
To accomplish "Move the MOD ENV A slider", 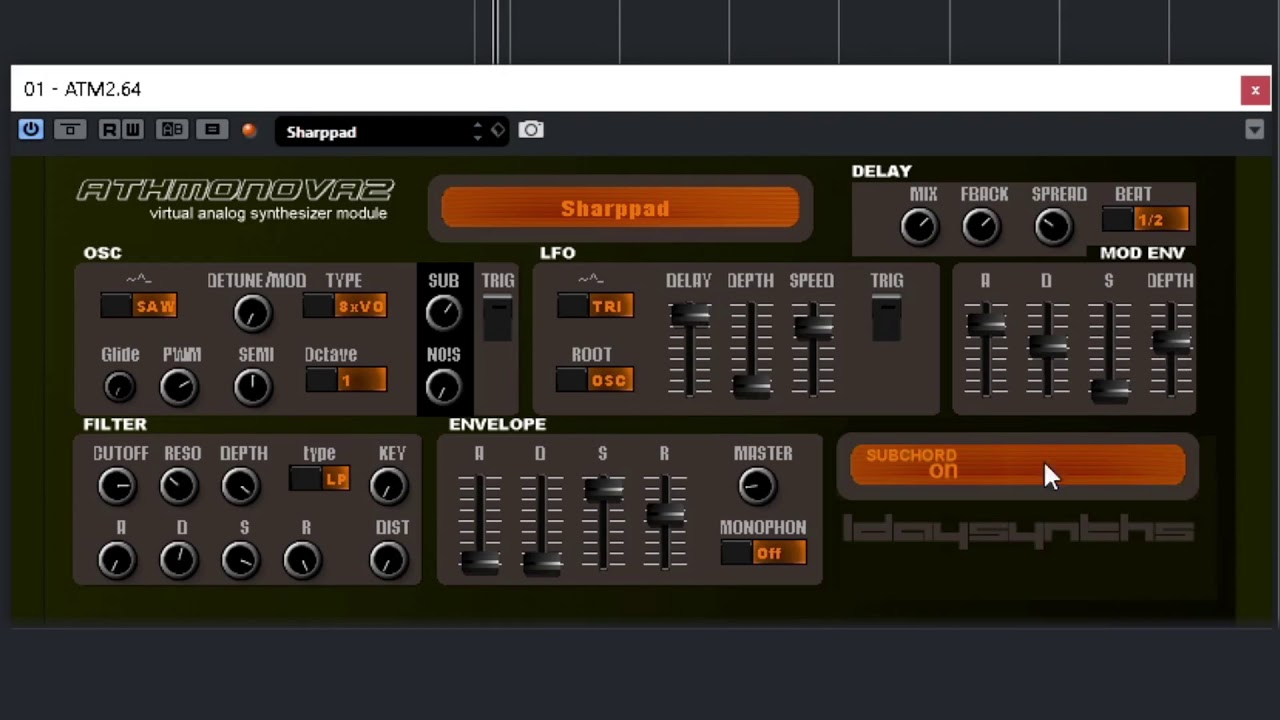I will (986, 324).
